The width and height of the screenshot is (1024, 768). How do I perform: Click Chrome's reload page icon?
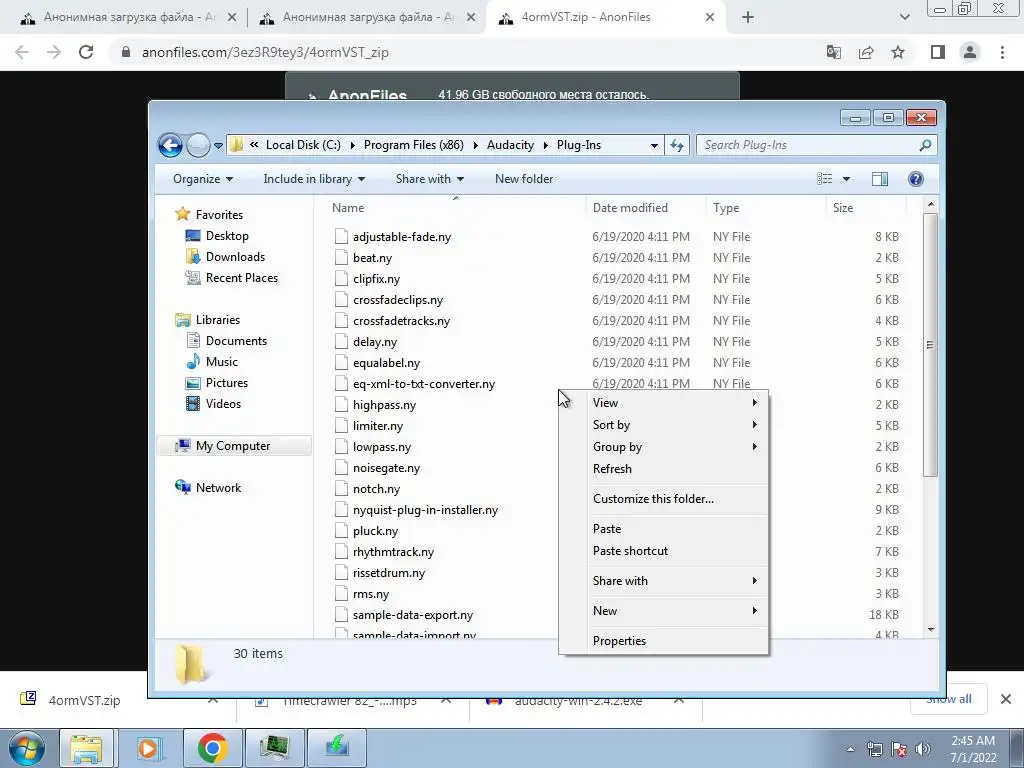(86, 52)
